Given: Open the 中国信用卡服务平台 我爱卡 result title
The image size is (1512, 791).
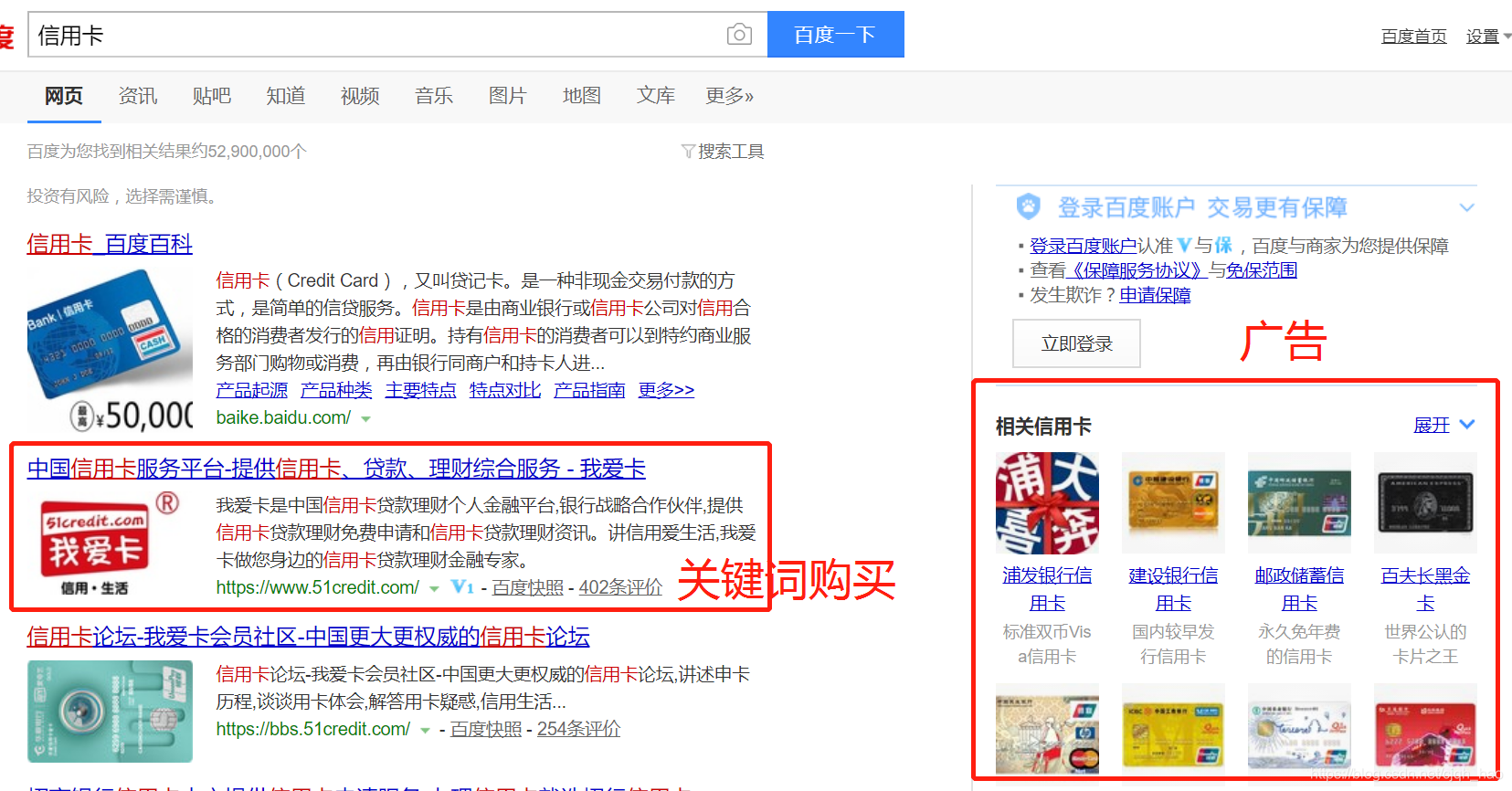Looking at the screenshot, I should pos(336,469).
